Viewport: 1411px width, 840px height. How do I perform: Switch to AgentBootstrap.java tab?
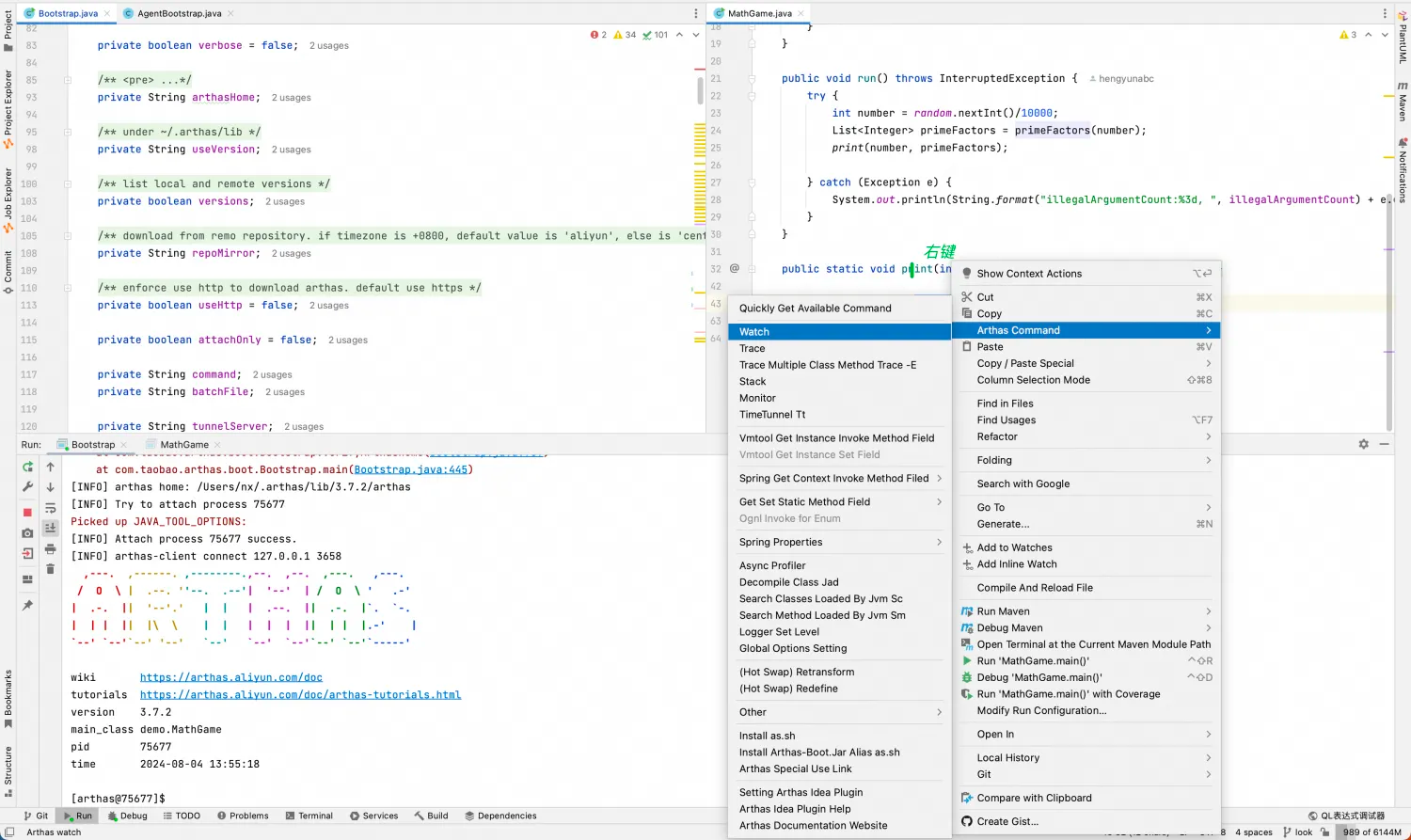click(179, 13)
